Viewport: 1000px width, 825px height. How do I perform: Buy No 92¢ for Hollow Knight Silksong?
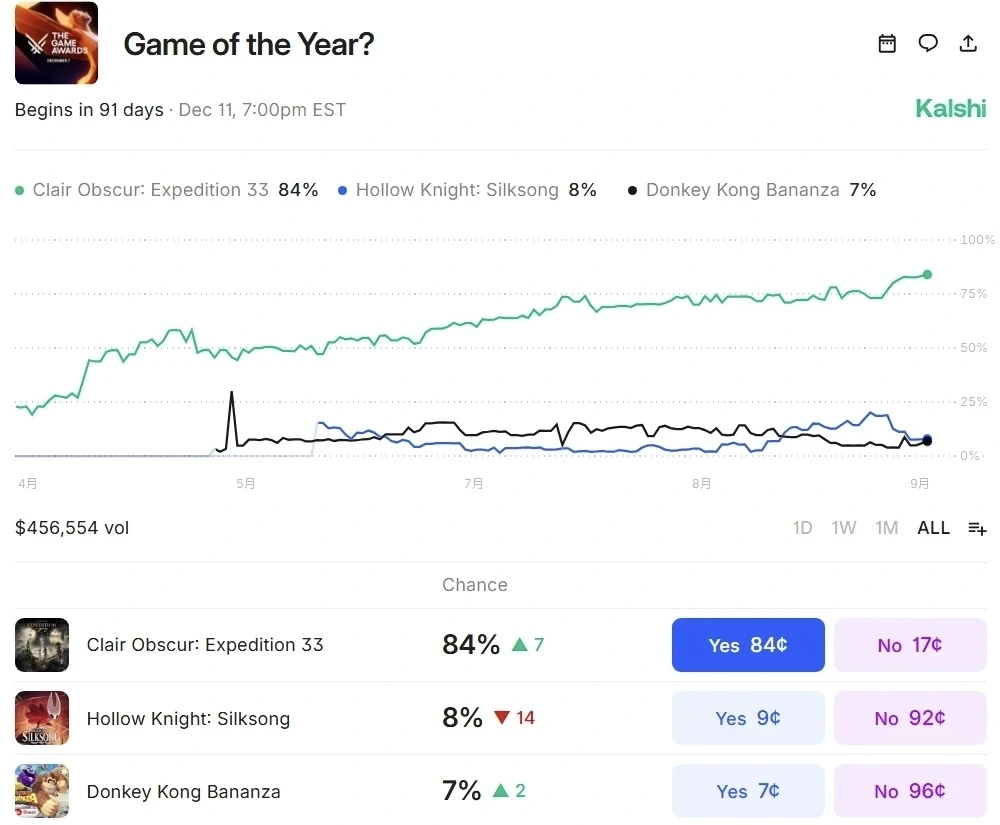click(x=910, y=718)
